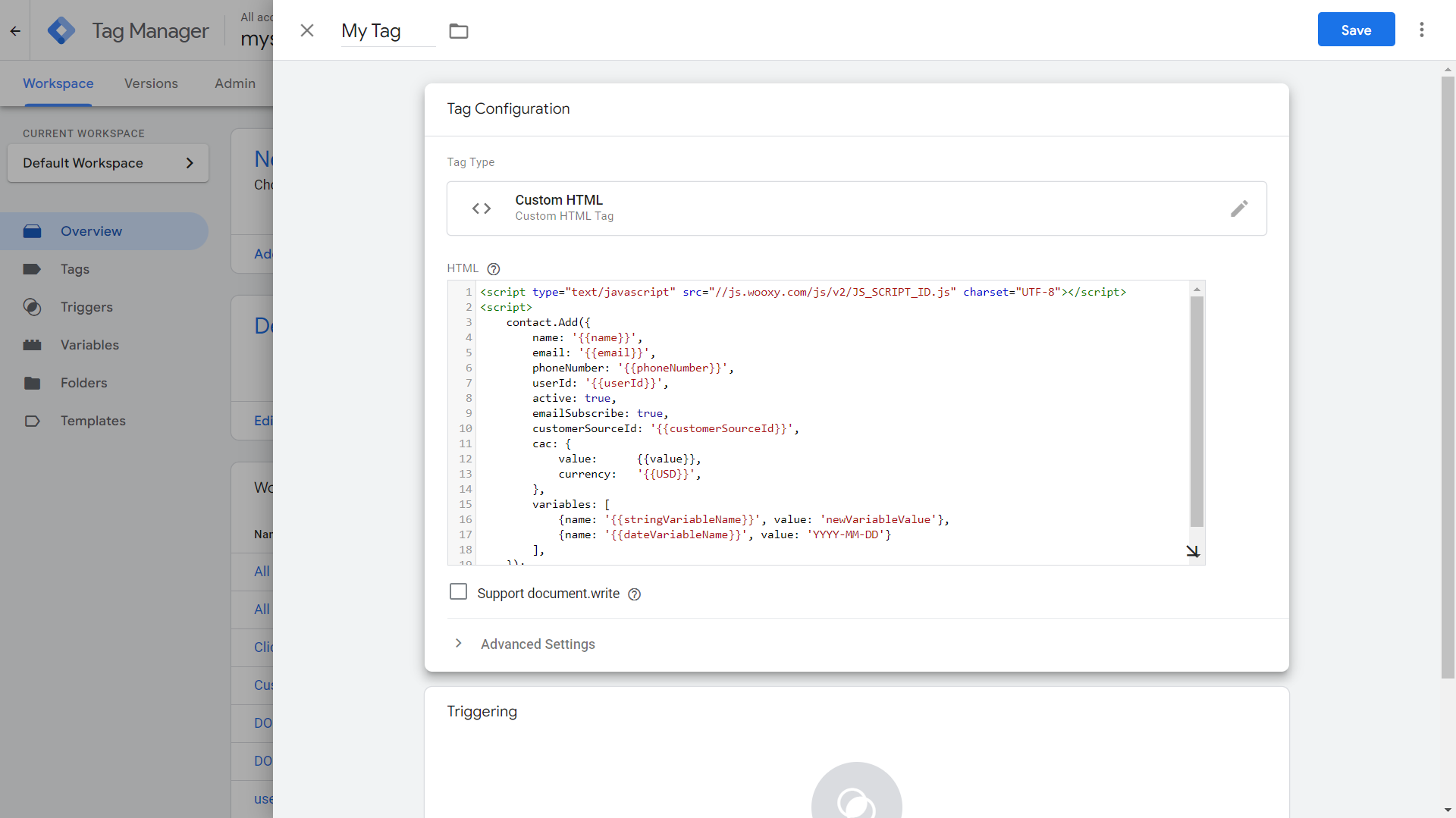Click the HTML editor vertical scrollbar
This screenshot has height=818, width=1456.
[x=1197, y=411]
